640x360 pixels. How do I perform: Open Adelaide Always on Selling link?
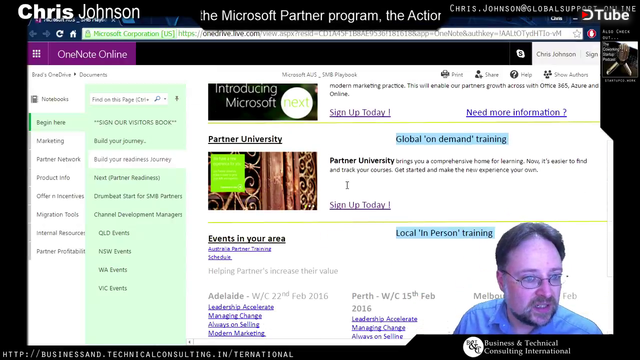233,324
